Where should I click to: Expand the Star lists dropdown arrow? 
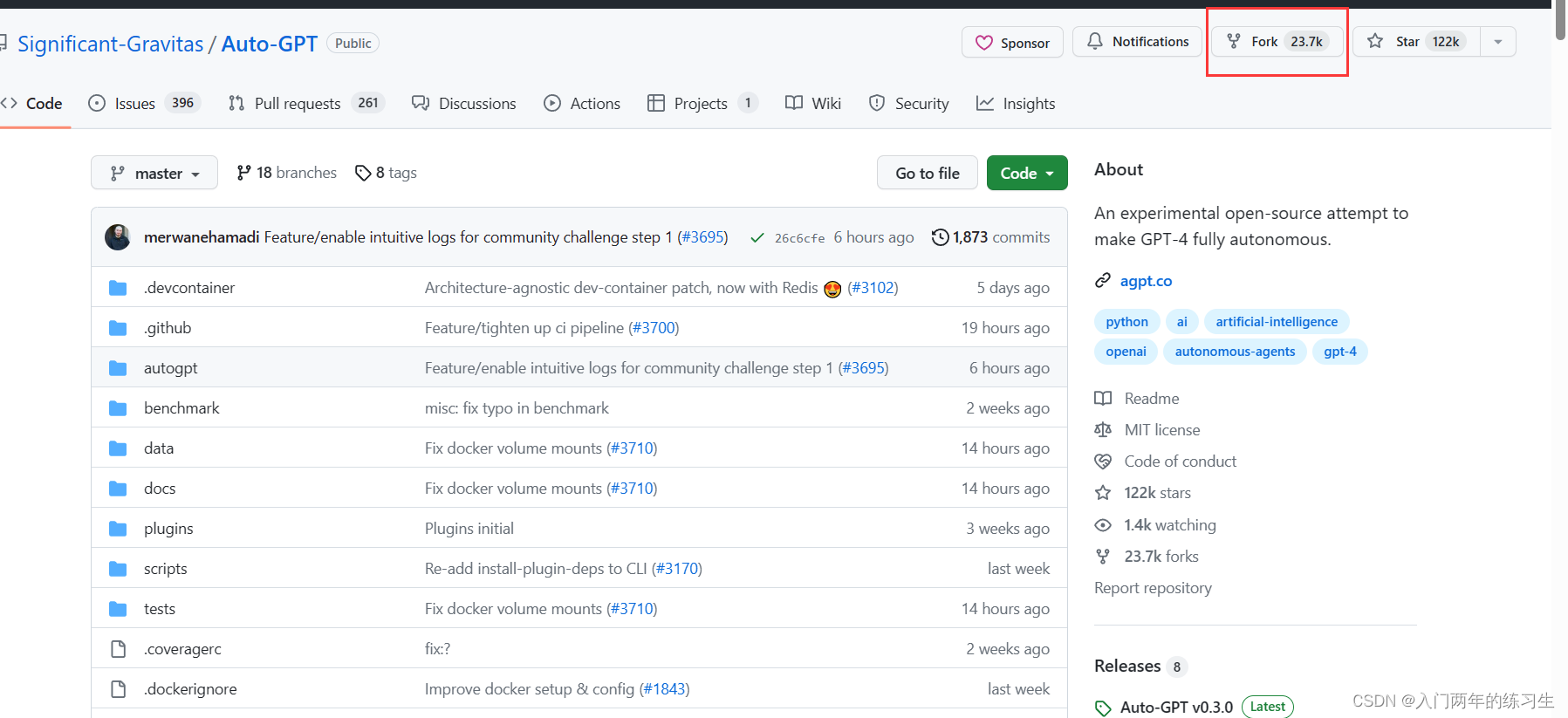[x=1498, y=41]
